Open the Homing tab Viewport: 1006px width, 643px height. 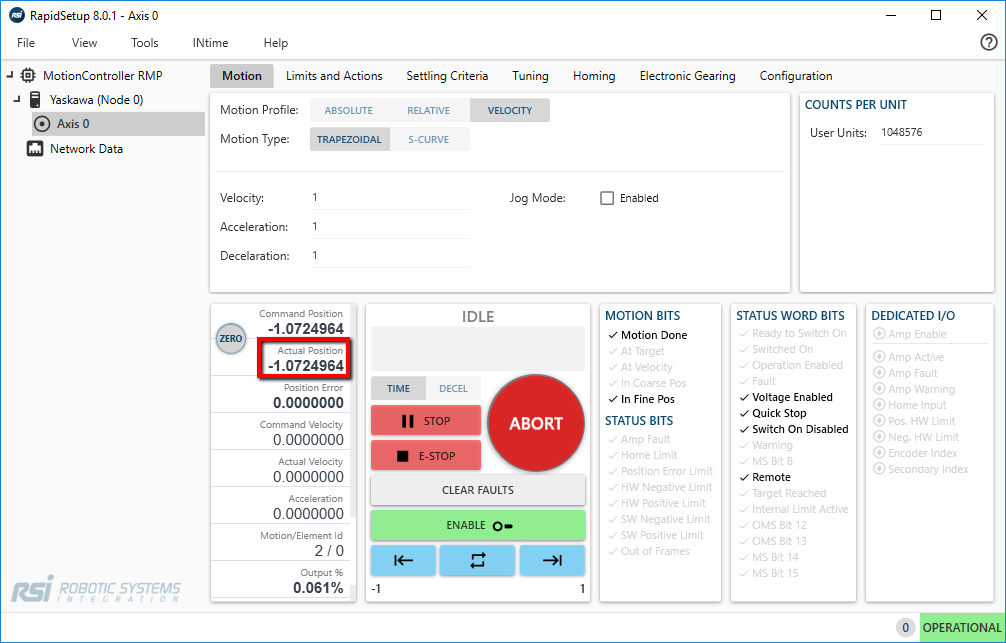[x=594, y=76]
